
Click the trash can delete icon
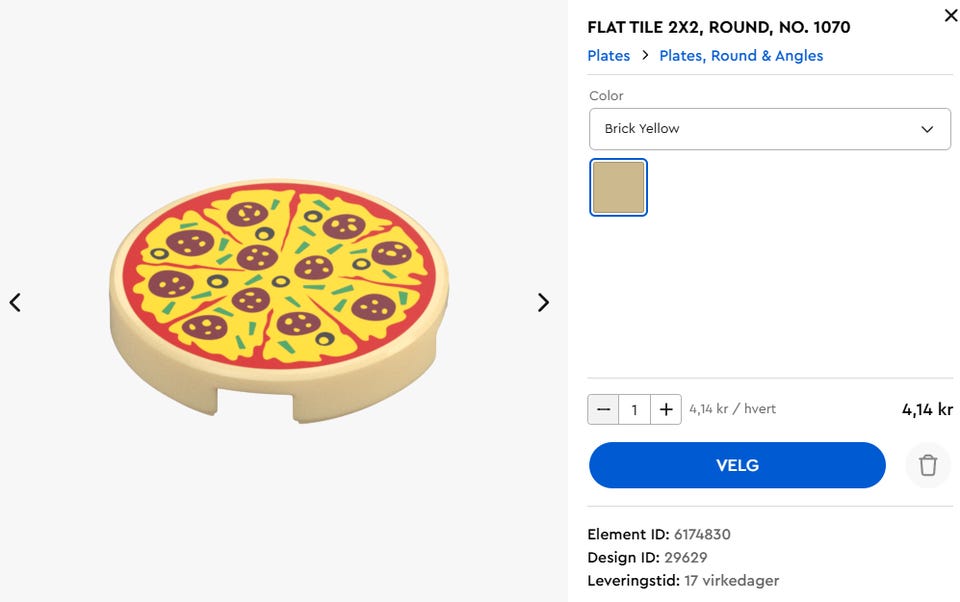click(928, 465)
